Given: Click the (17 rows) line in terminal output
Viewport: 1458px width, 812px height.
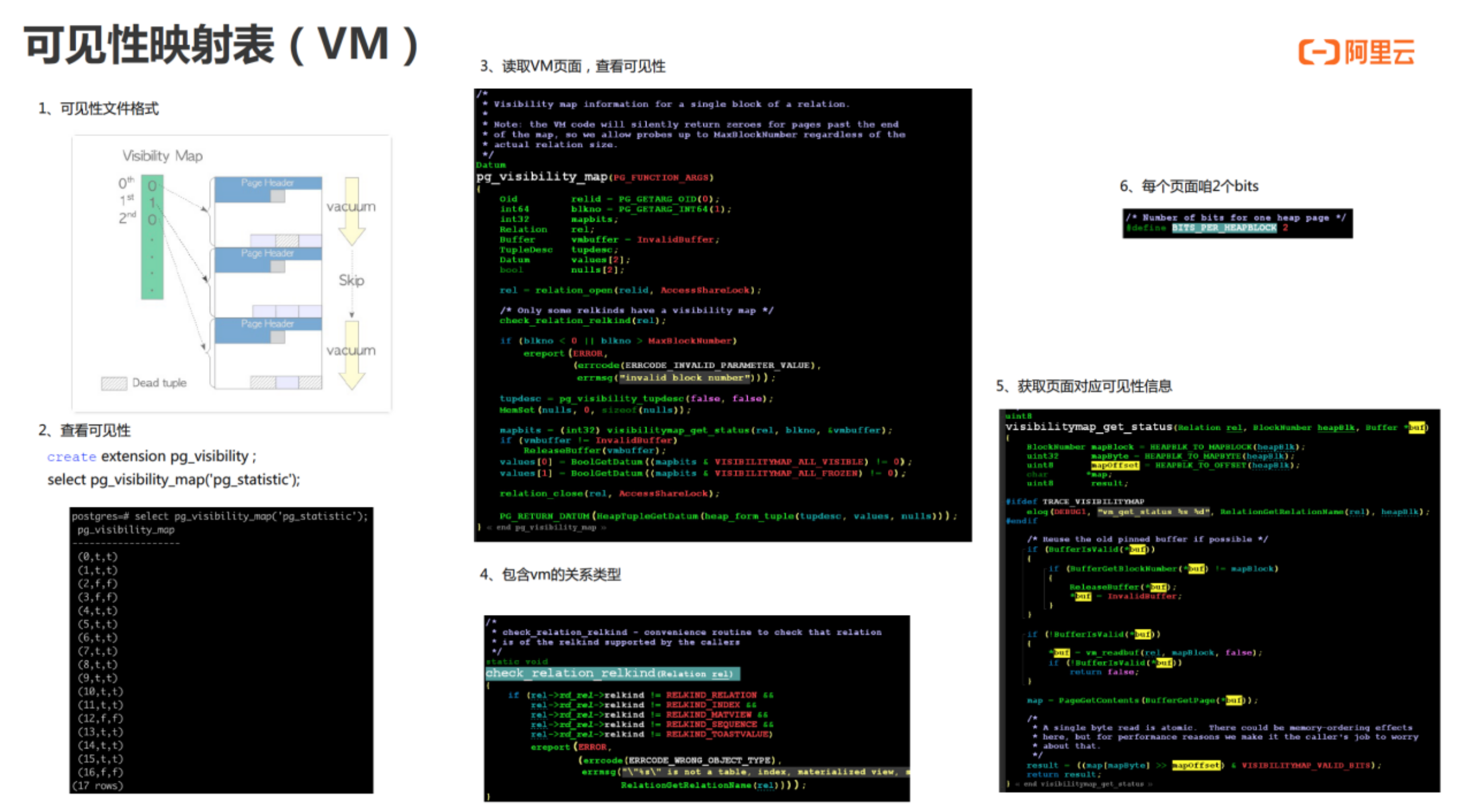Looking at the screenshot, I should 97,786.
